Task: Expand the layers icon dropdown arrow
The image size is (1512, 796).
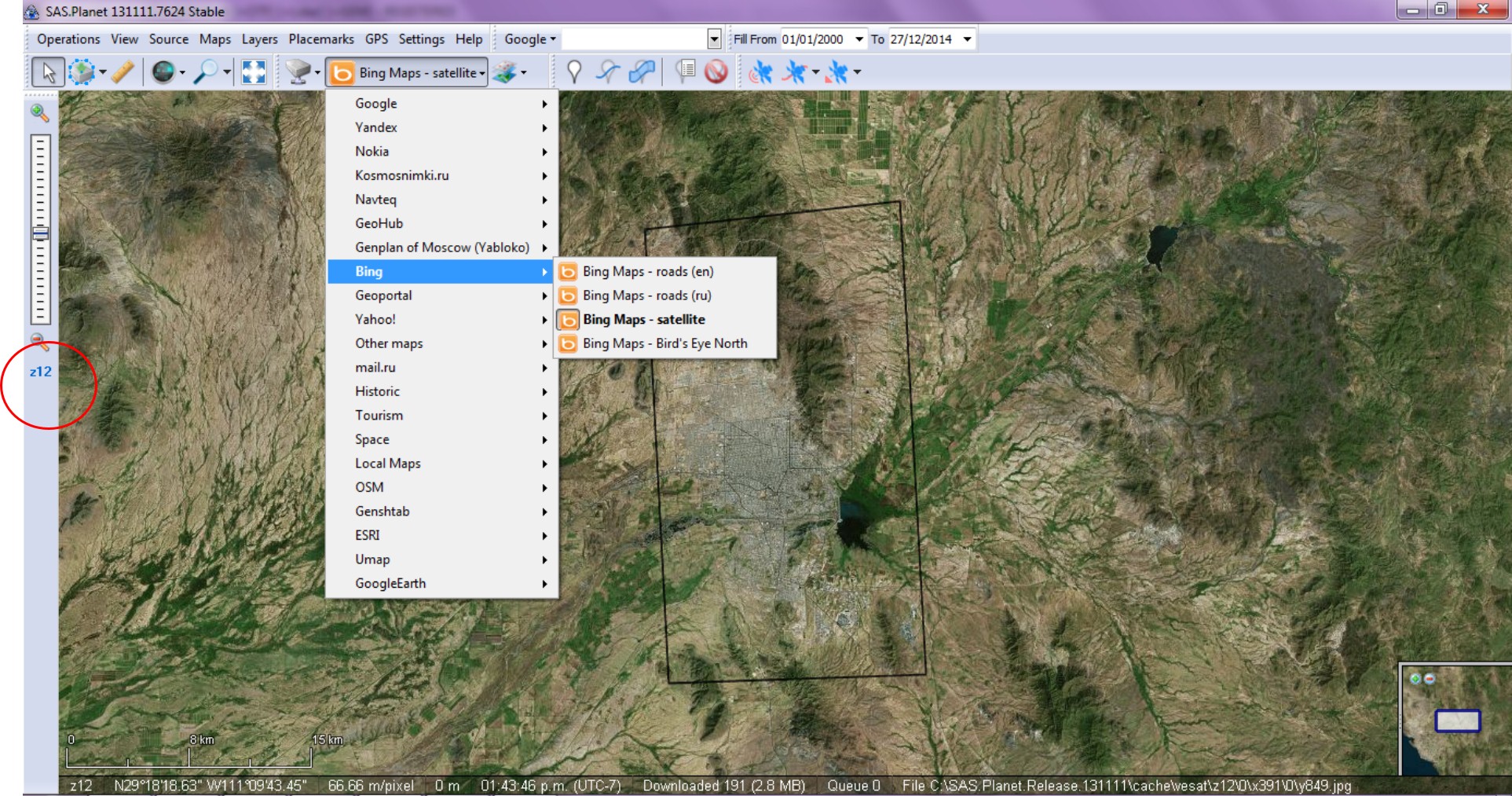Action: (523, 73)
